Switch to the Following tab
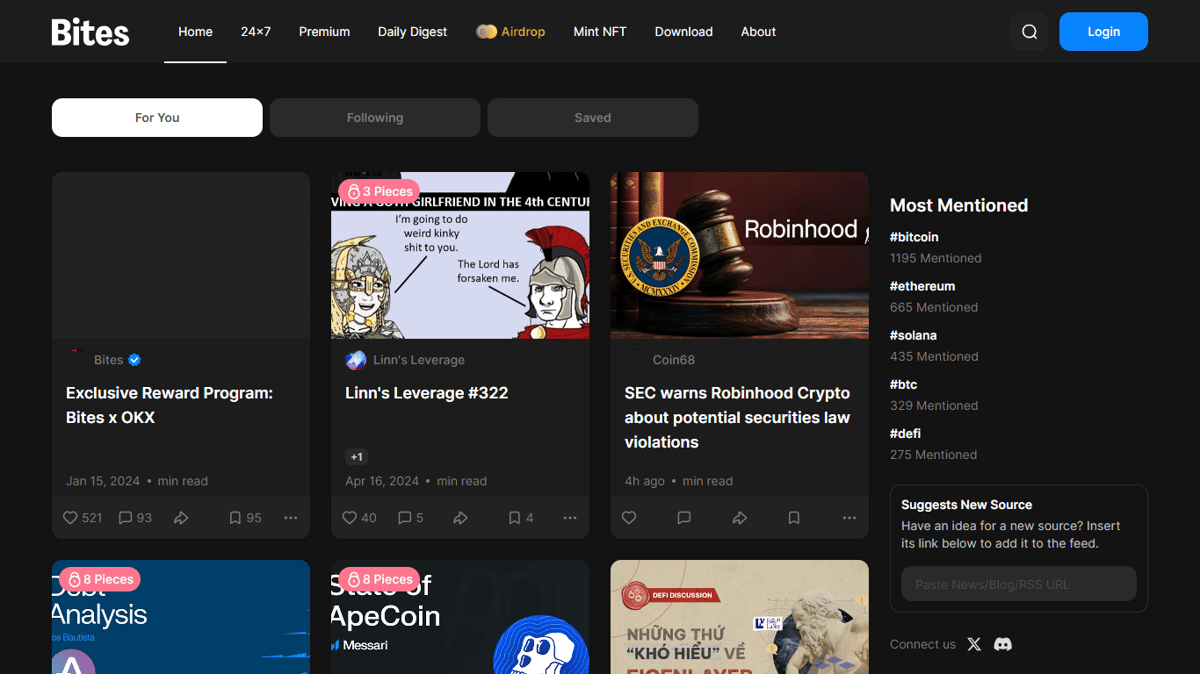The width and height of the screenshot is (1200, 674). click(375, 117)
